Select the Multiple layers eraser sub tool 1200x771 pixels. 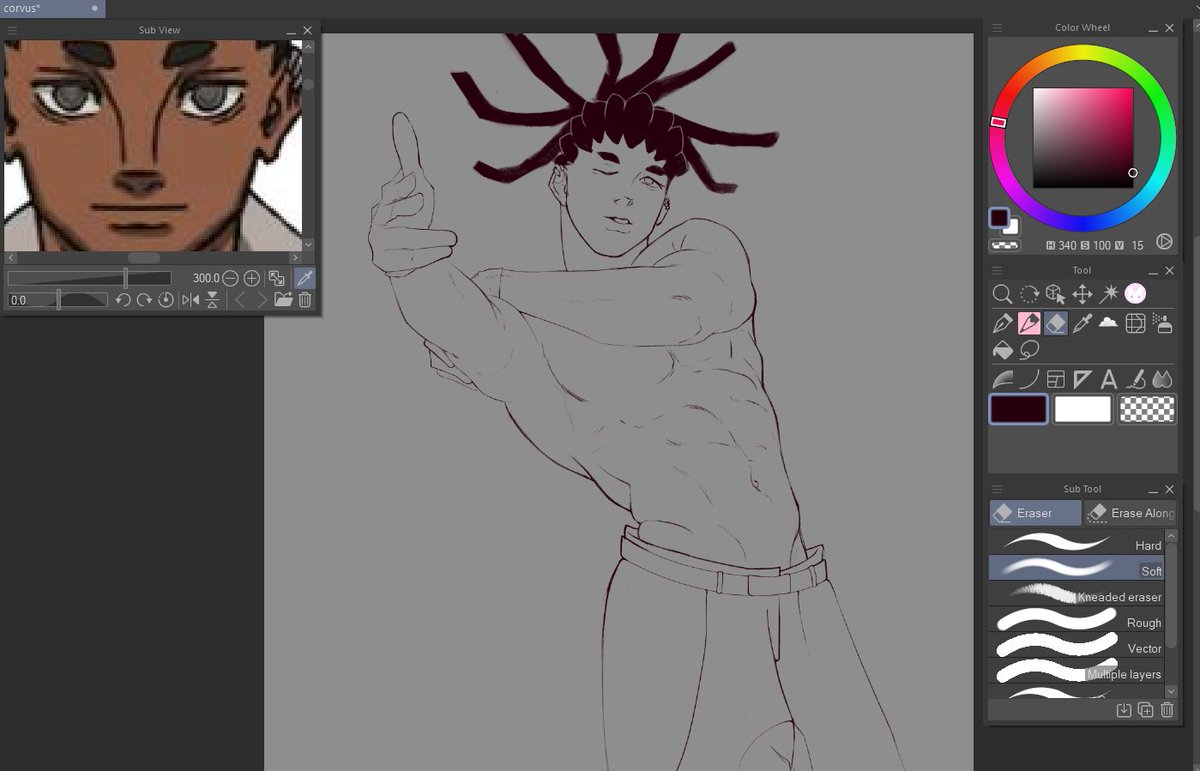point(1077,673)
